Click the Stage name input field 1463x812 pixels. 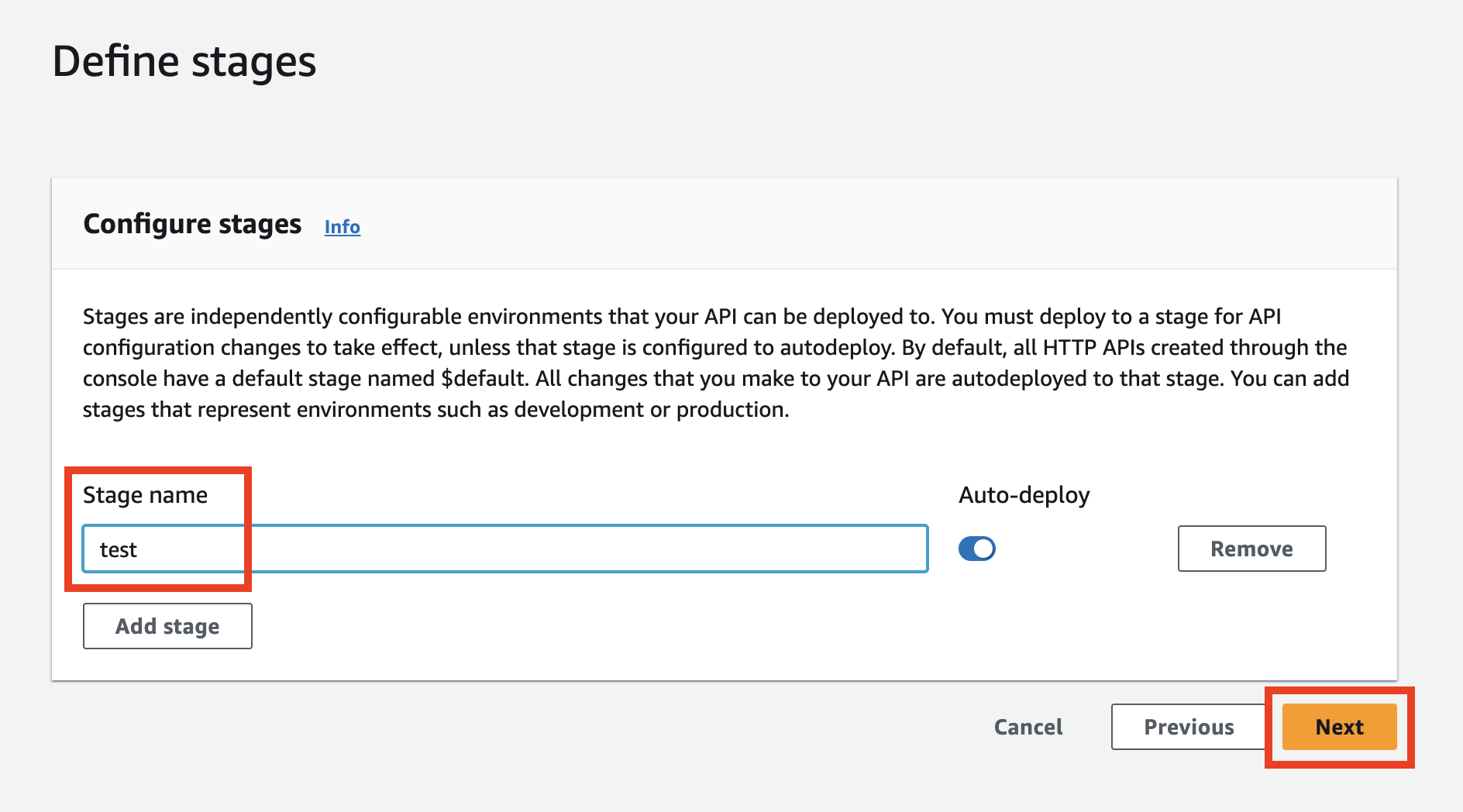[504, 549]
